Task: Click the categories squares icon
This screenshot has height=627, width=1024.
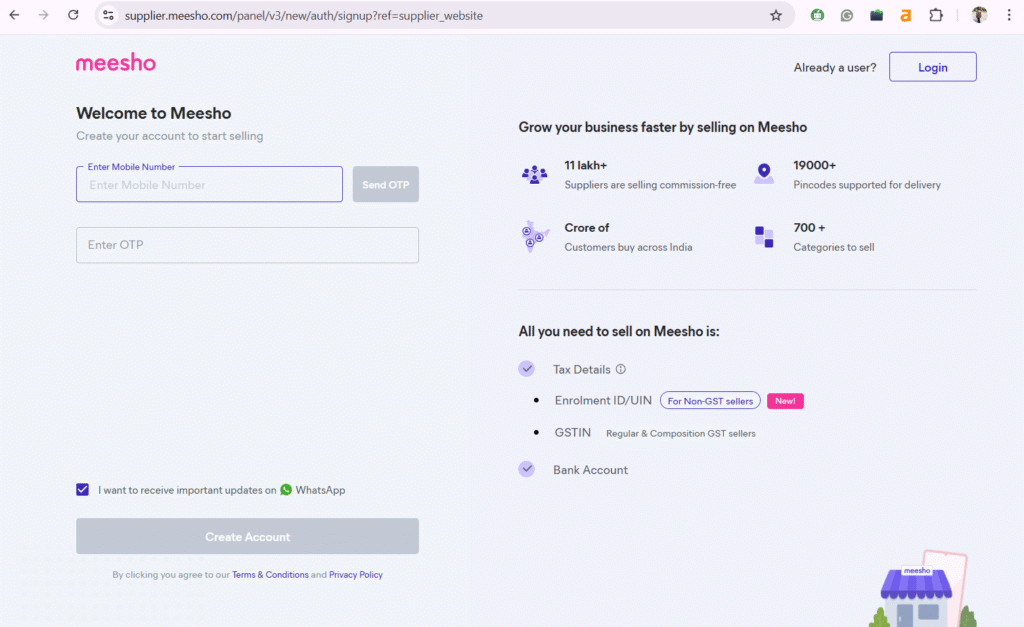Action: tap(764, 237)
